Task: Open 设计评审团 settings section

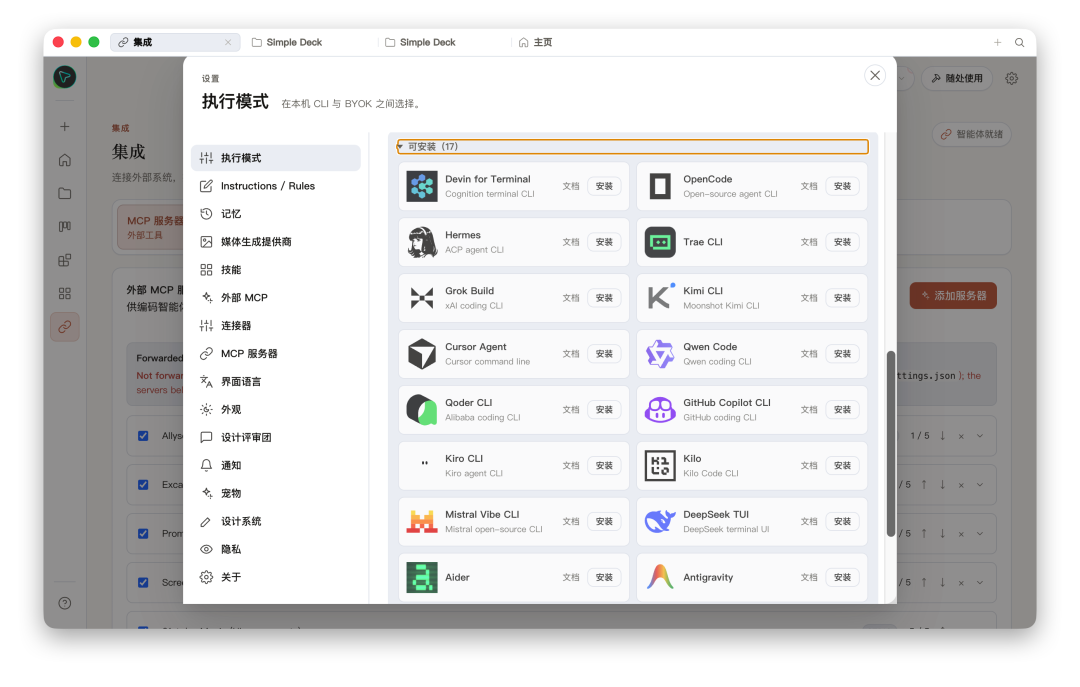Action: 276,438
